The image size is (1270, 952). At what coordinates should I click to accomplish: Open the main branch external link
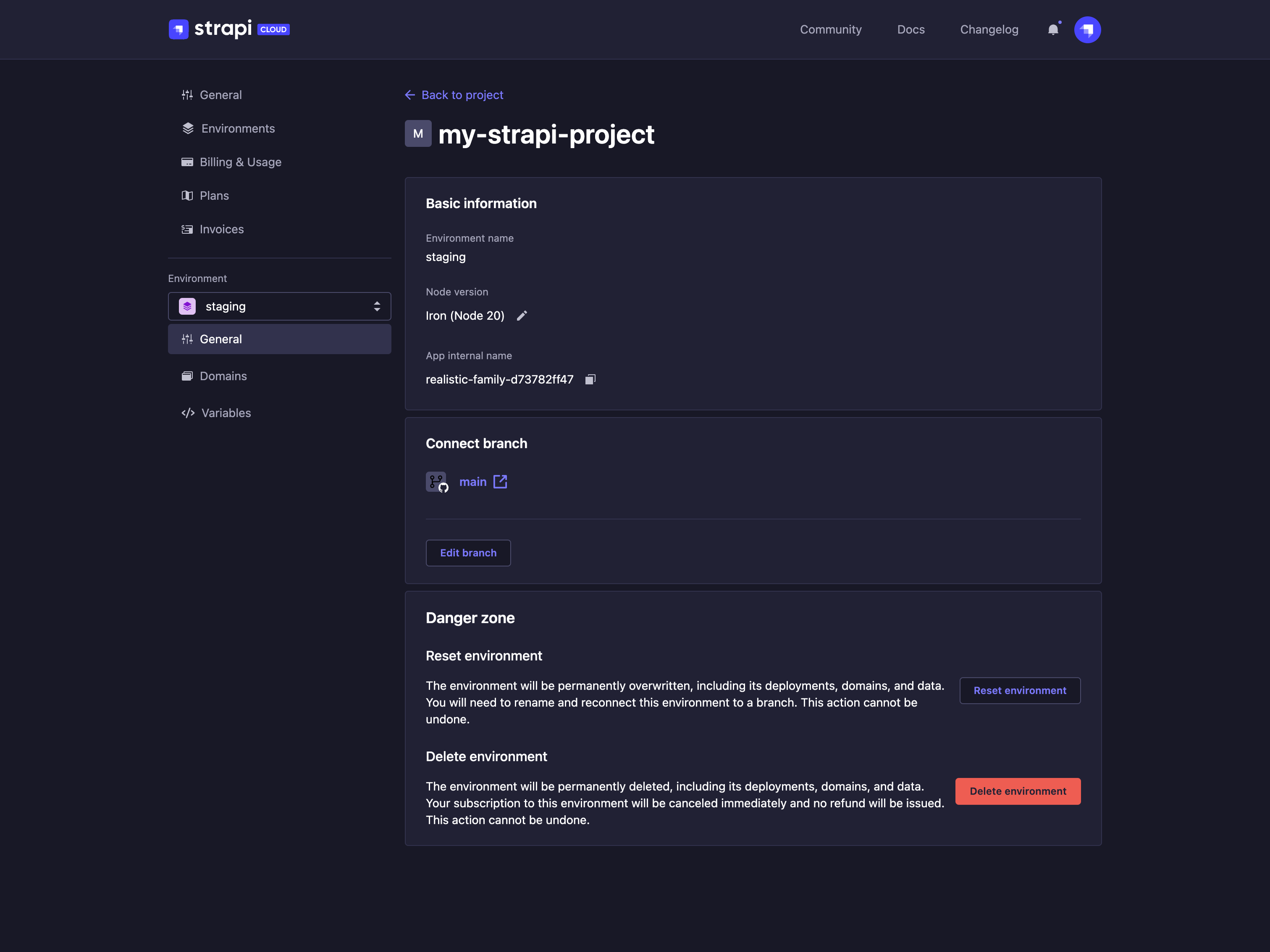coord(500,481)
